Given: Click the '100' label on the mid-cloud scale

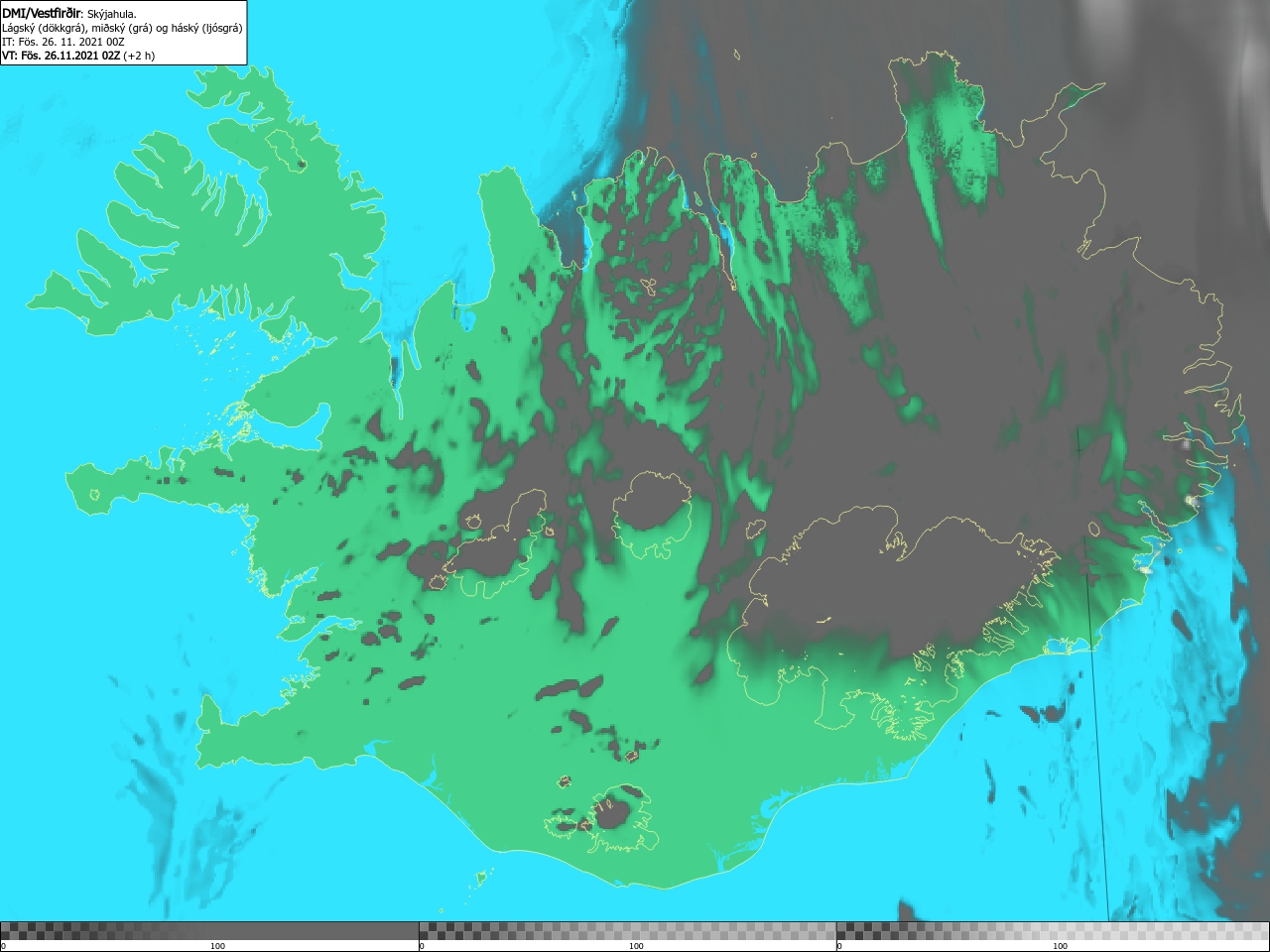Looking at the screenshot, I should (x=636, y=946).
